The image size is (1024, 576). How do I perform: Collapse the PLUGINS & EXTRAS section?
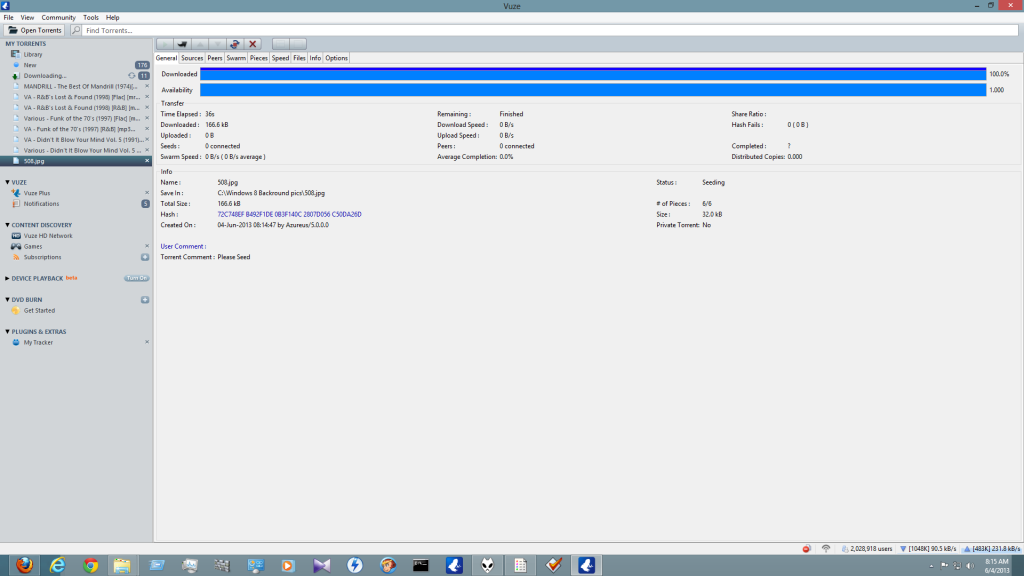[7, 332]
